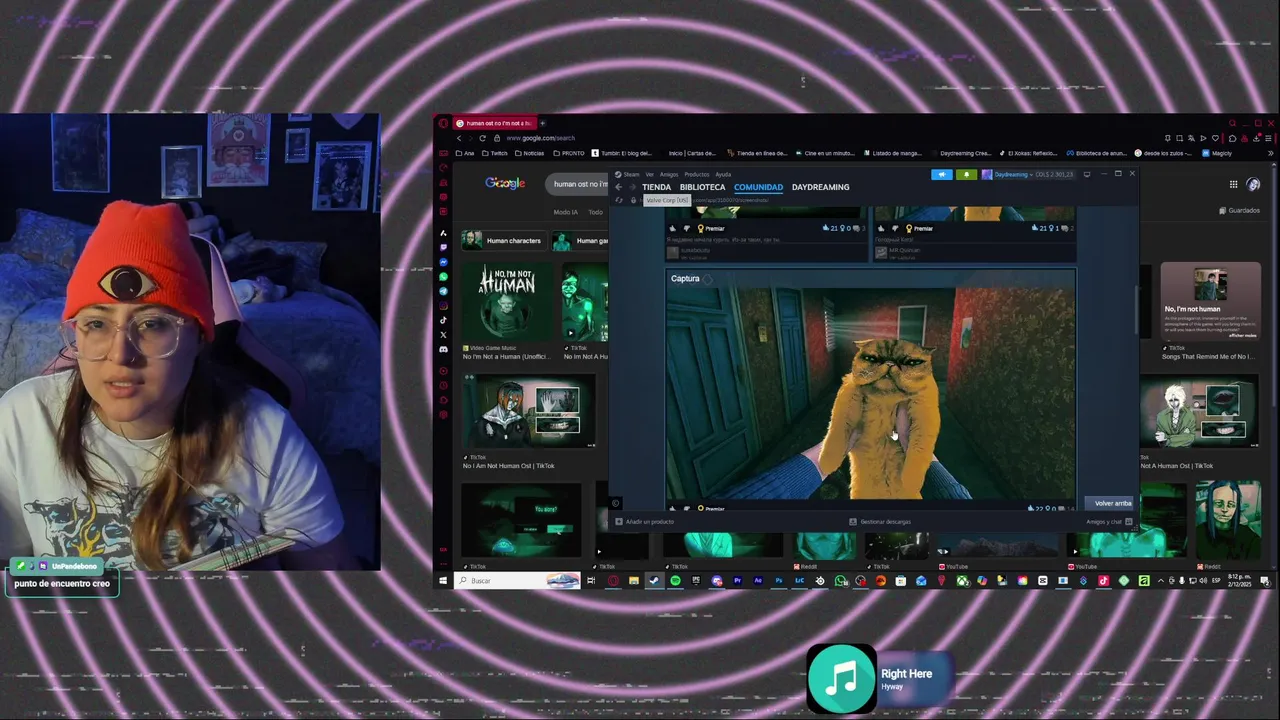Open Steam notifications bell
The height and width of the screenshot is (720, 1280).
pyautogui.click(x=966, y=174)
